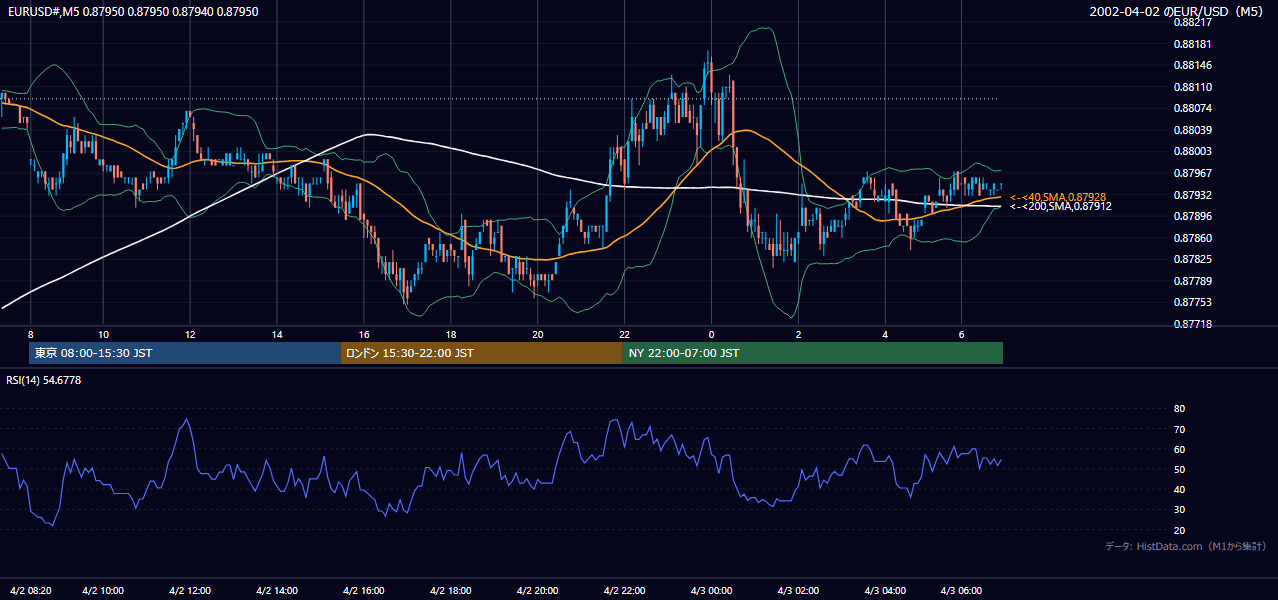
Task: Click the bottom time label 4/2 22:00
Action: (x=625, y=590)
